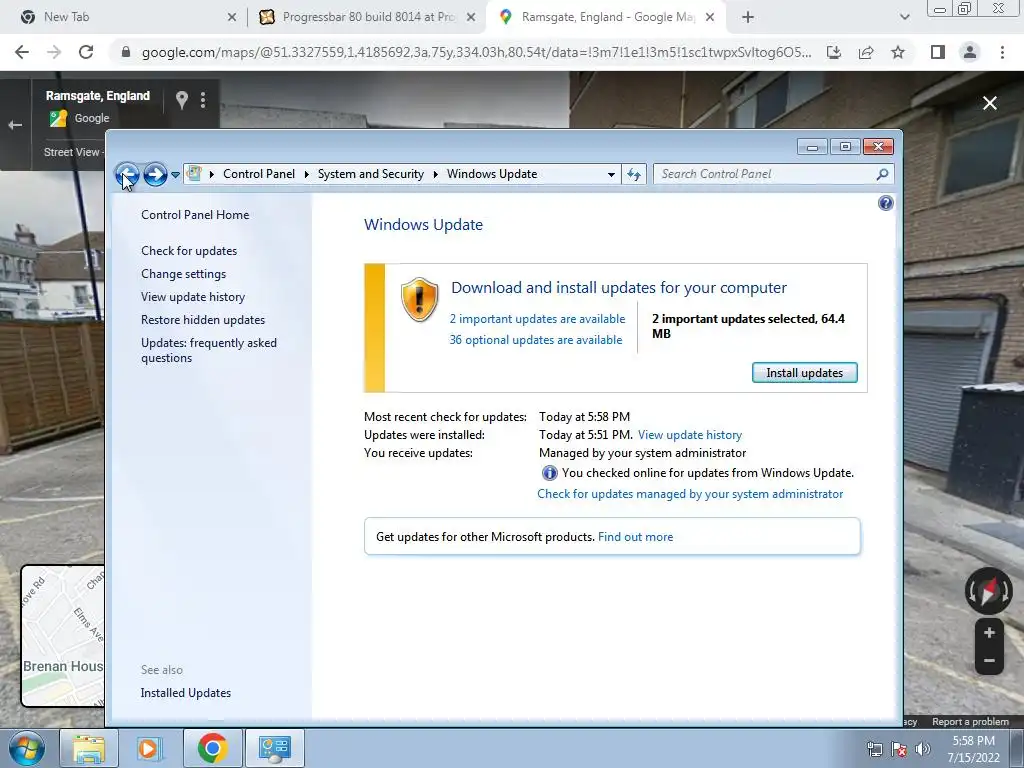The height and width of the screenshot is (768, 1024).
Task: Open View update history in sidebar
Action: [193, 296]
